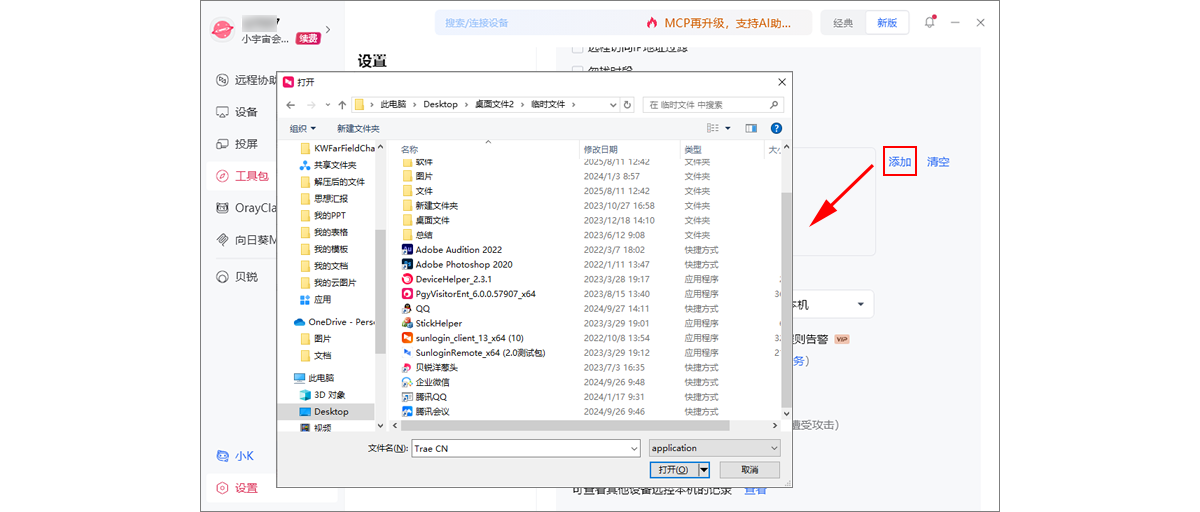Refresh the current folder view
This screenshot has width=1200, height=512.
[627, 104]
